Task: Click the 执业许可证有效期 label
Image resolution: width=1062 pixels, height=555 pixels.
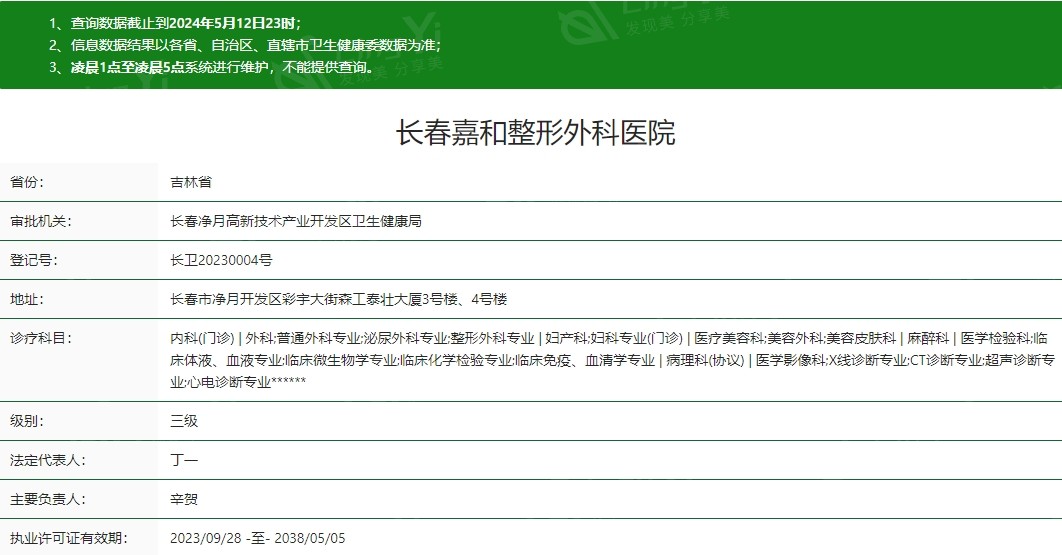Action: coord(68,538)
